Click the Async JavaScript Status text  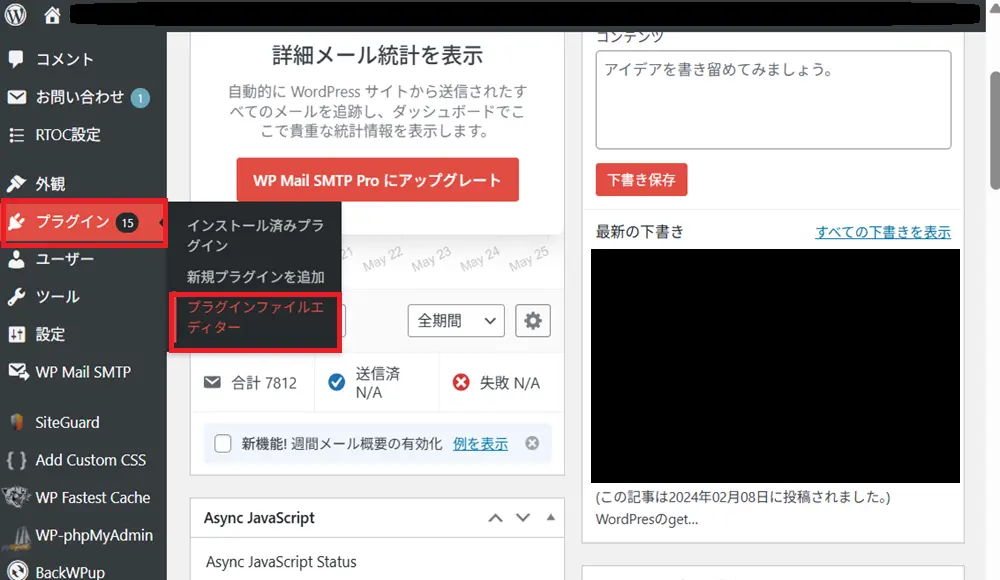(281, 562)
